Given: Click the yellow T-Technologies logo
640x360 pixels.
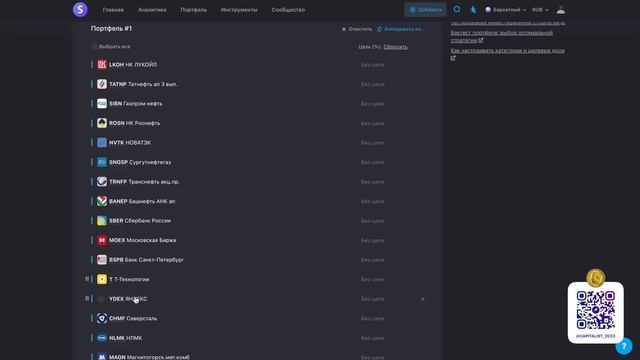Looking at the screenshot, I should click(x=102, y=279).
